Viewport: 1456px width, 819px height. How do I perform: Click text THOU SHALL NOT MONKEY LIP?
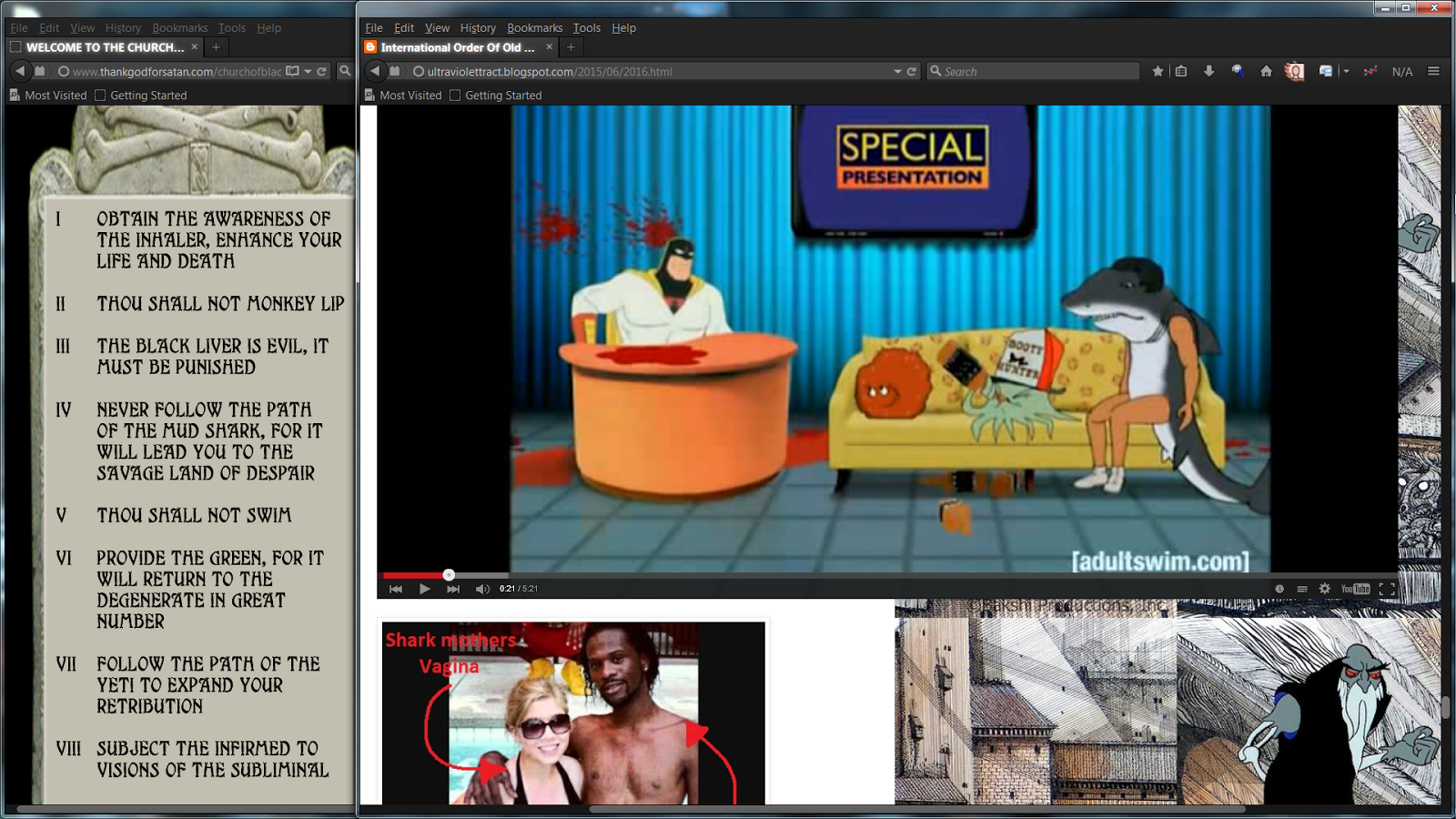coord(221,304)
